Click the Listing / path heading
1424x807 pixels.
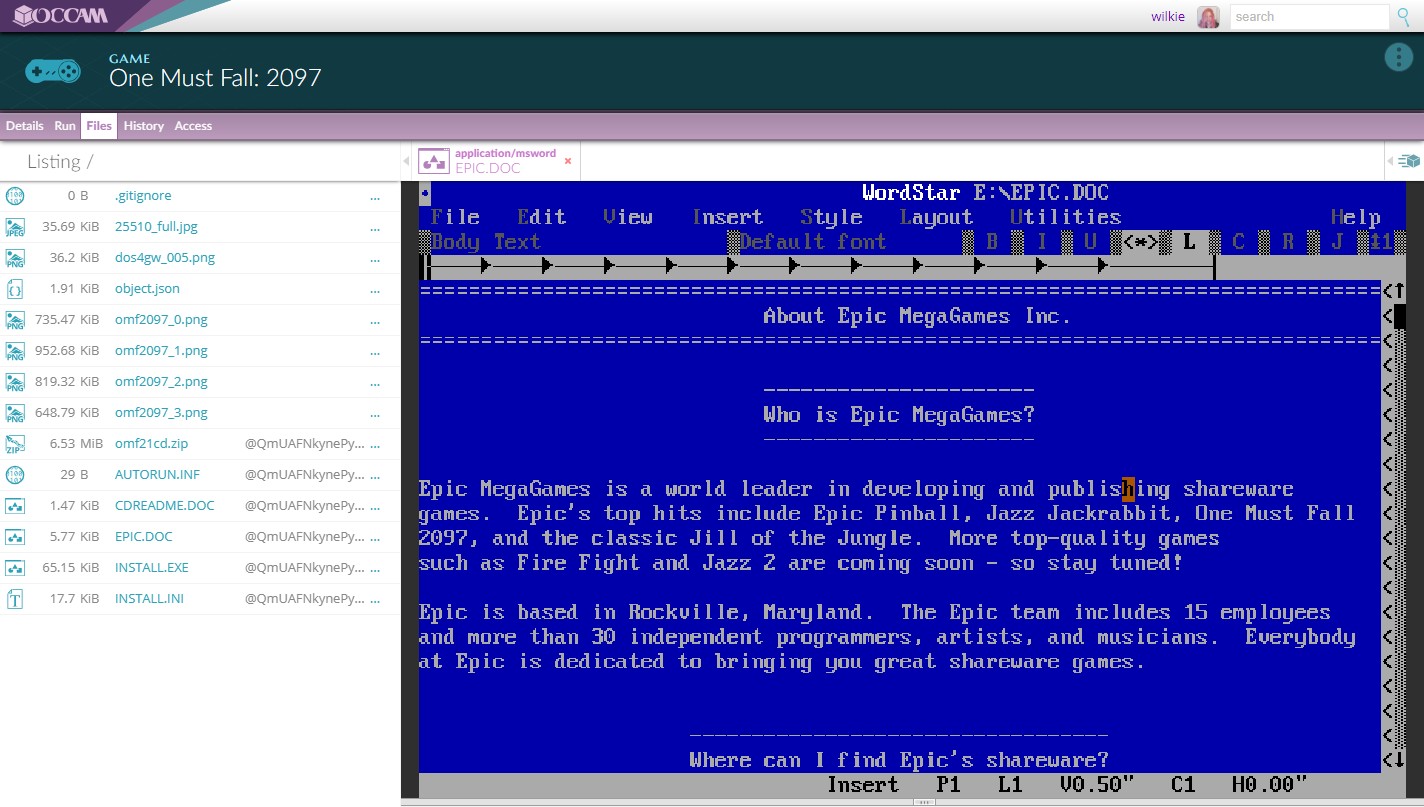point(60,161)
